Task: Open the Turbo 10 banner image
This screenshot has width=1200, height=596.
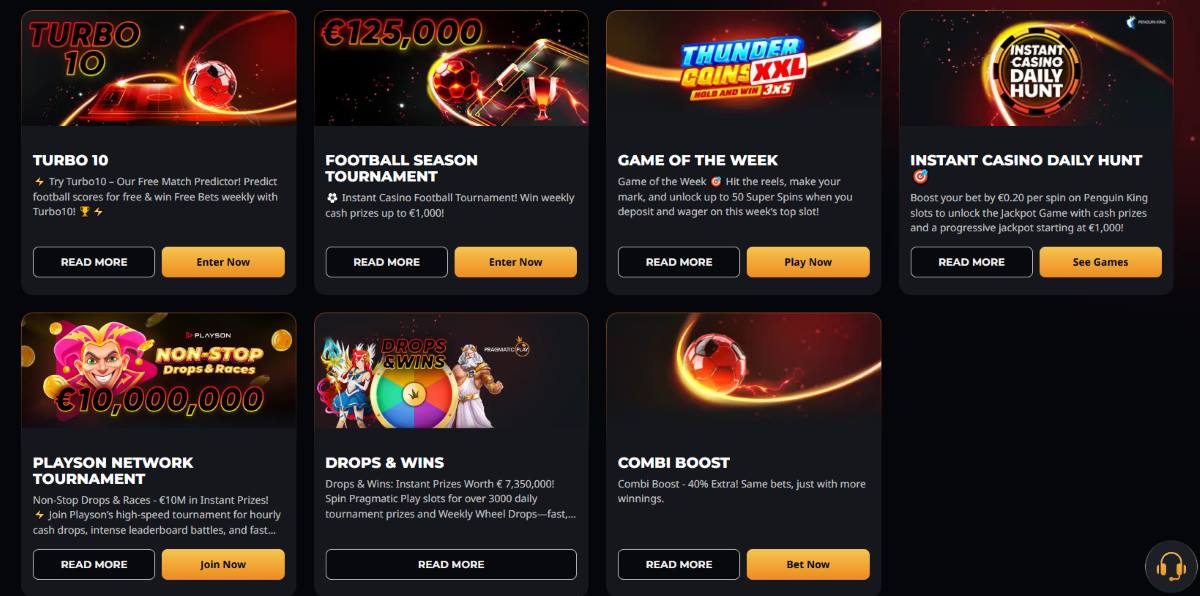Action: (x=159, y=69)
